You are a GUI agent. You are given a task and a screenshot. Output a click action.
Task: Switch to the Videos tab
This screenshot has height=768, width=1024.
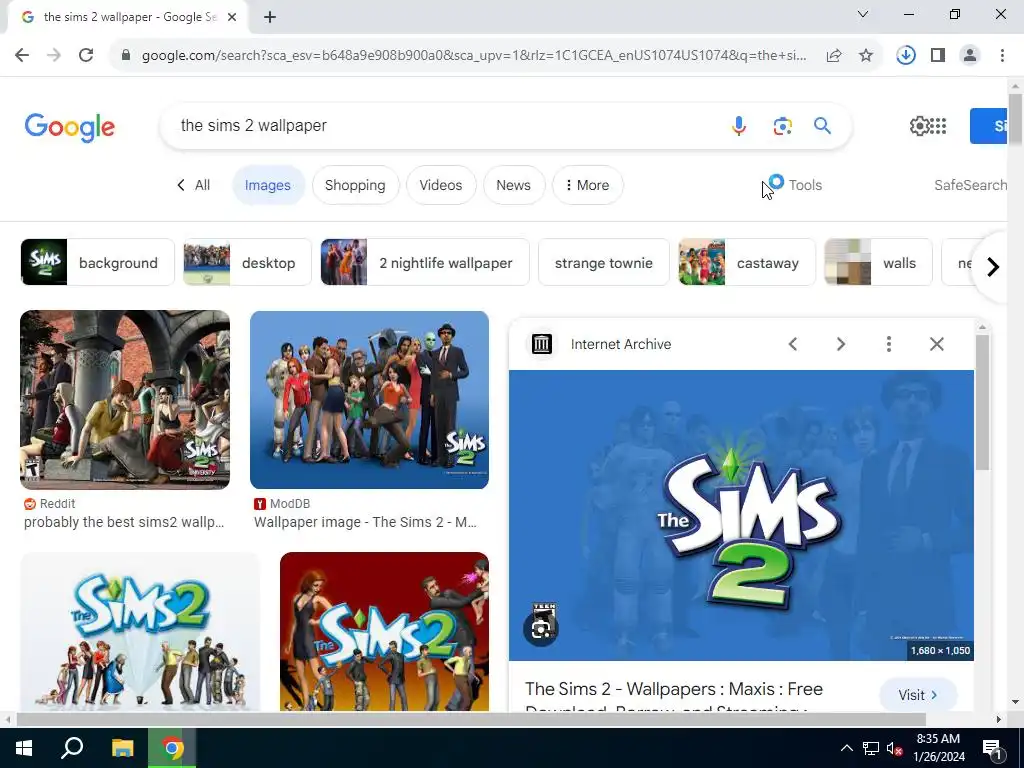441,185
